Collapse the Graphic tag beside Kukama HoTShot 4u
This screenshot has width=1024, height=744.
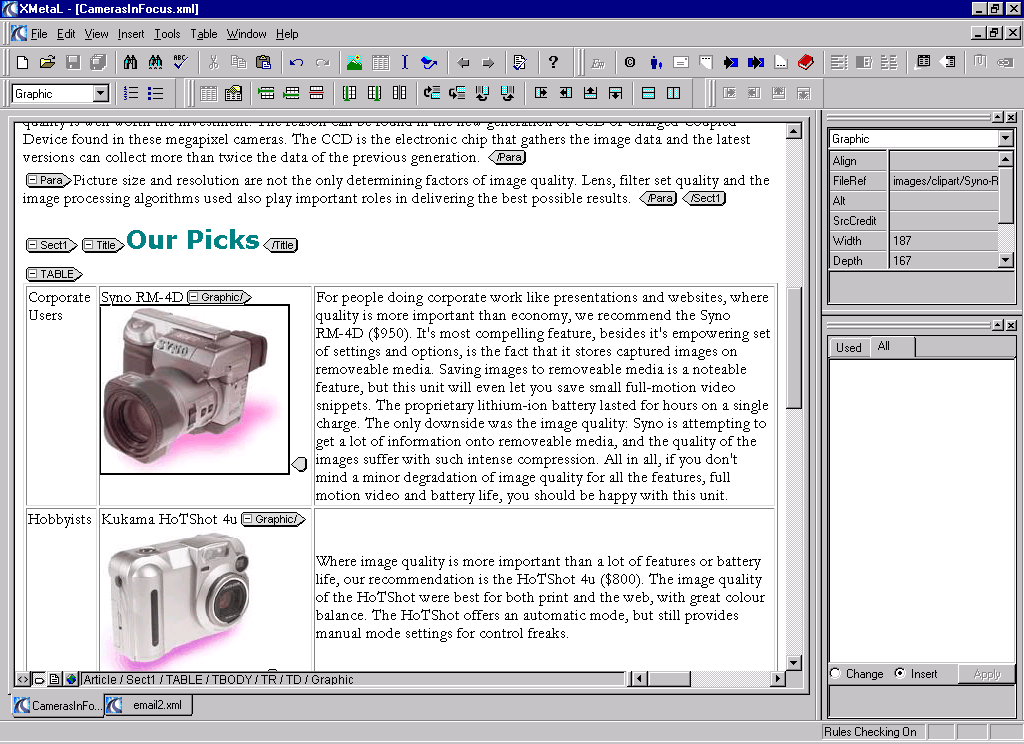[248, 519]
